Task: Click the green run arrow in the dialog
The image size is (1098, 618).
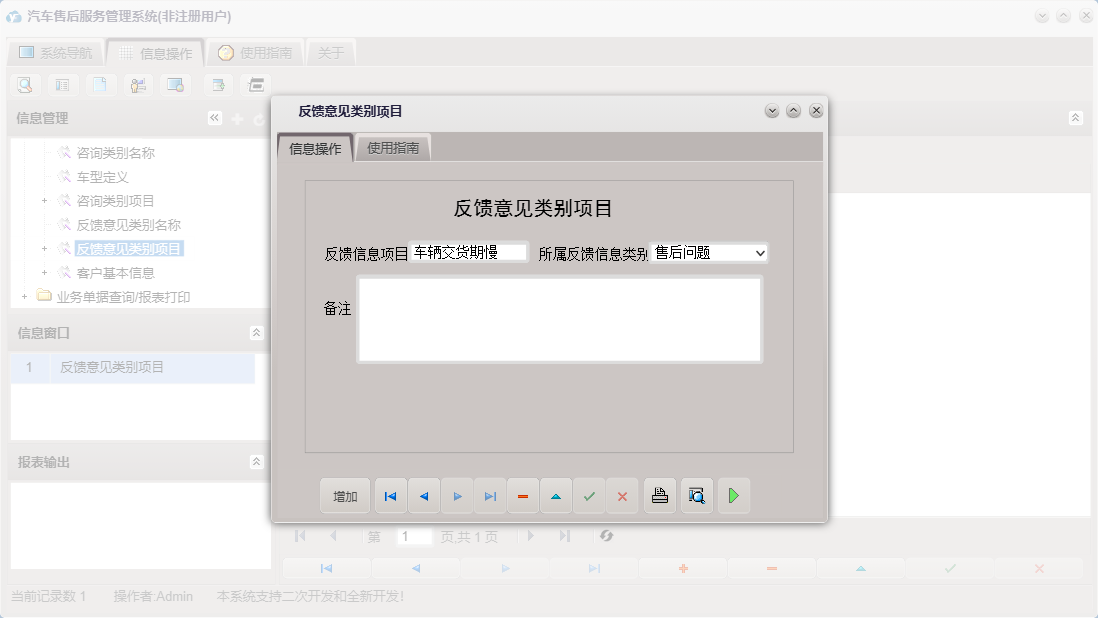Action: click(733, 495)
